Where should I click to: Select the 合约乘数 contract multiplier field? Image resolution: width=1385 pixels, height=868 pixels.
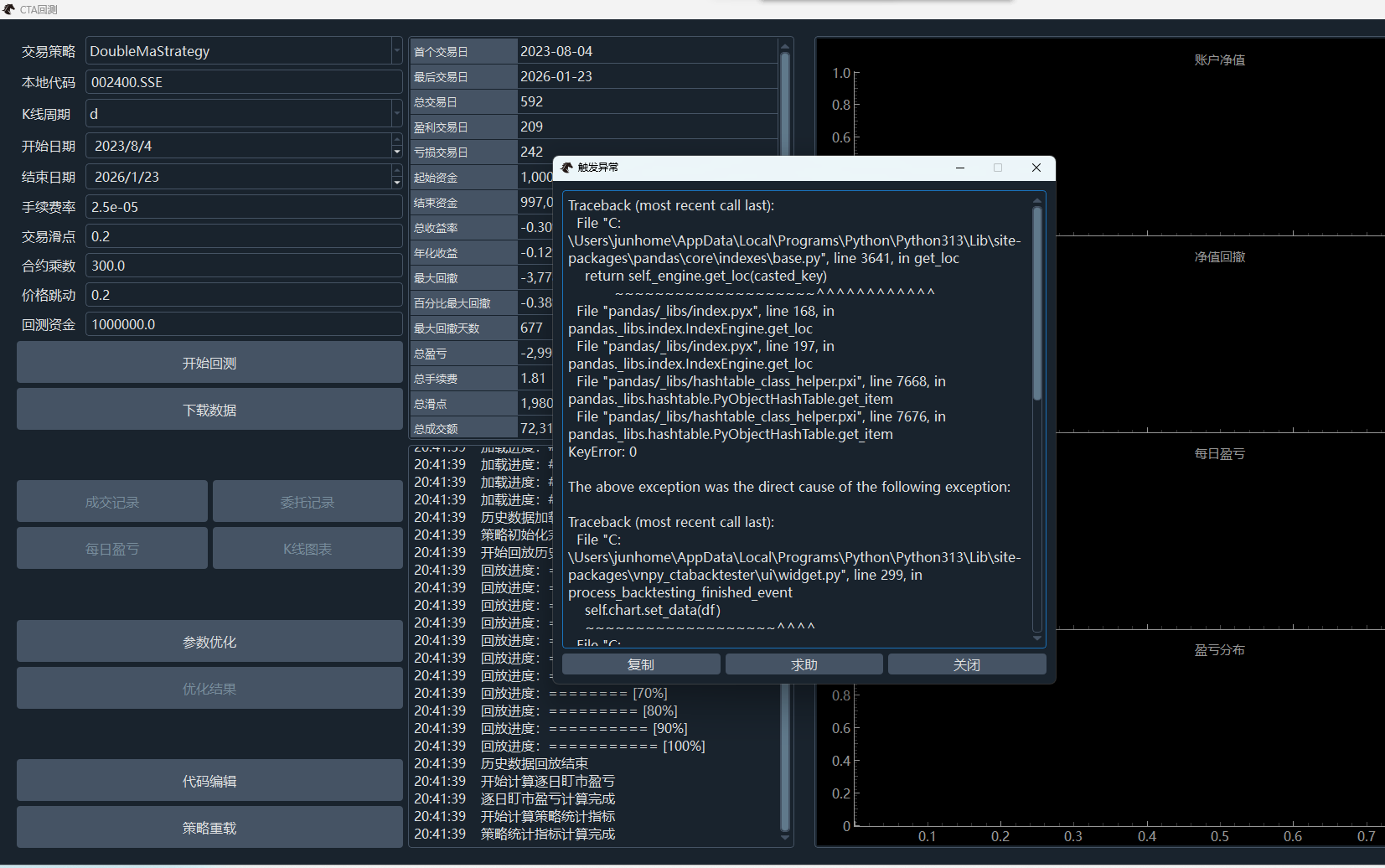tap(243, 266)
